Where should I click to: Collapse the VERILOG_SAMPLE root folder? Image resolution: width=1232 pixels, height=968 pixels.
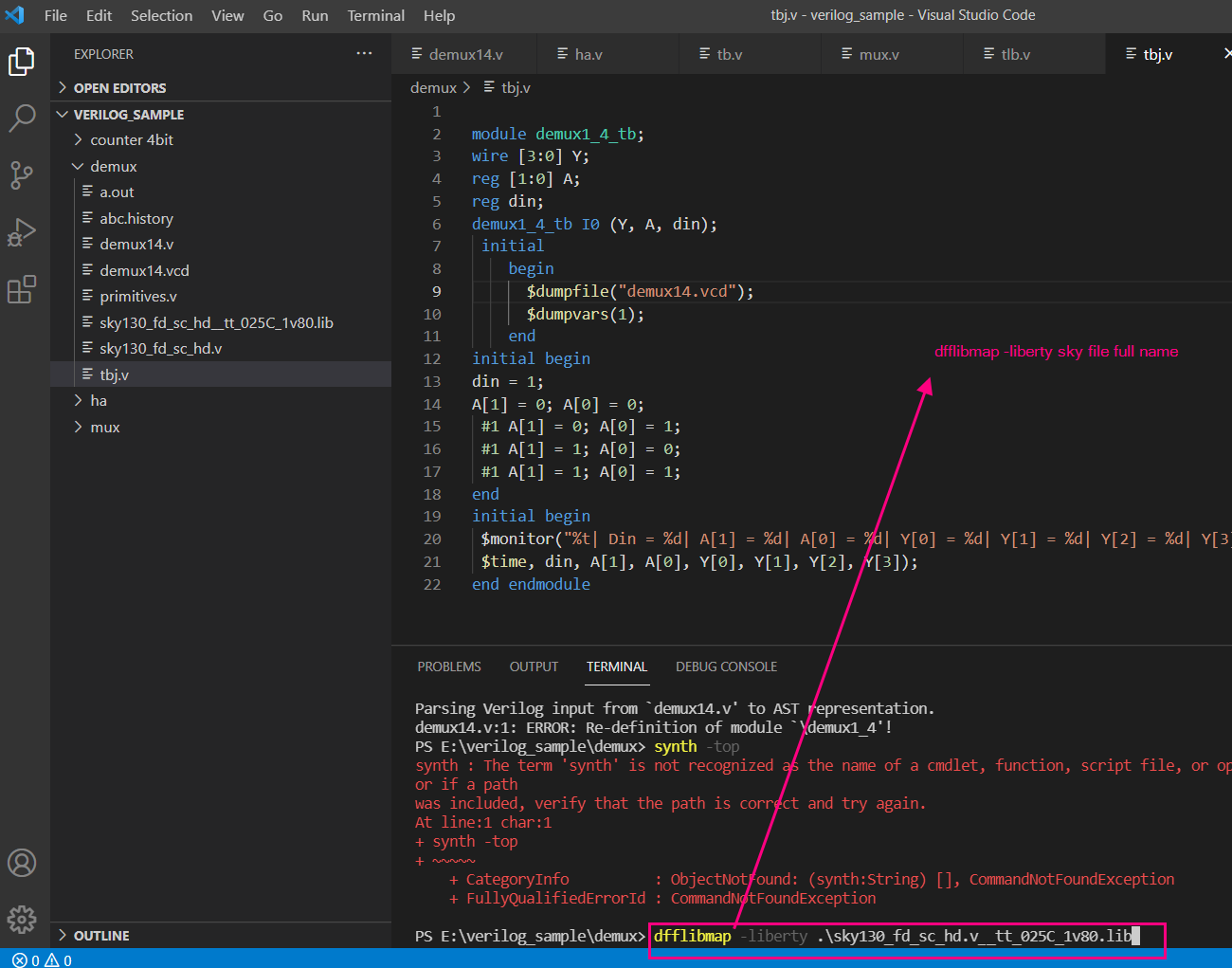point(128,114)
